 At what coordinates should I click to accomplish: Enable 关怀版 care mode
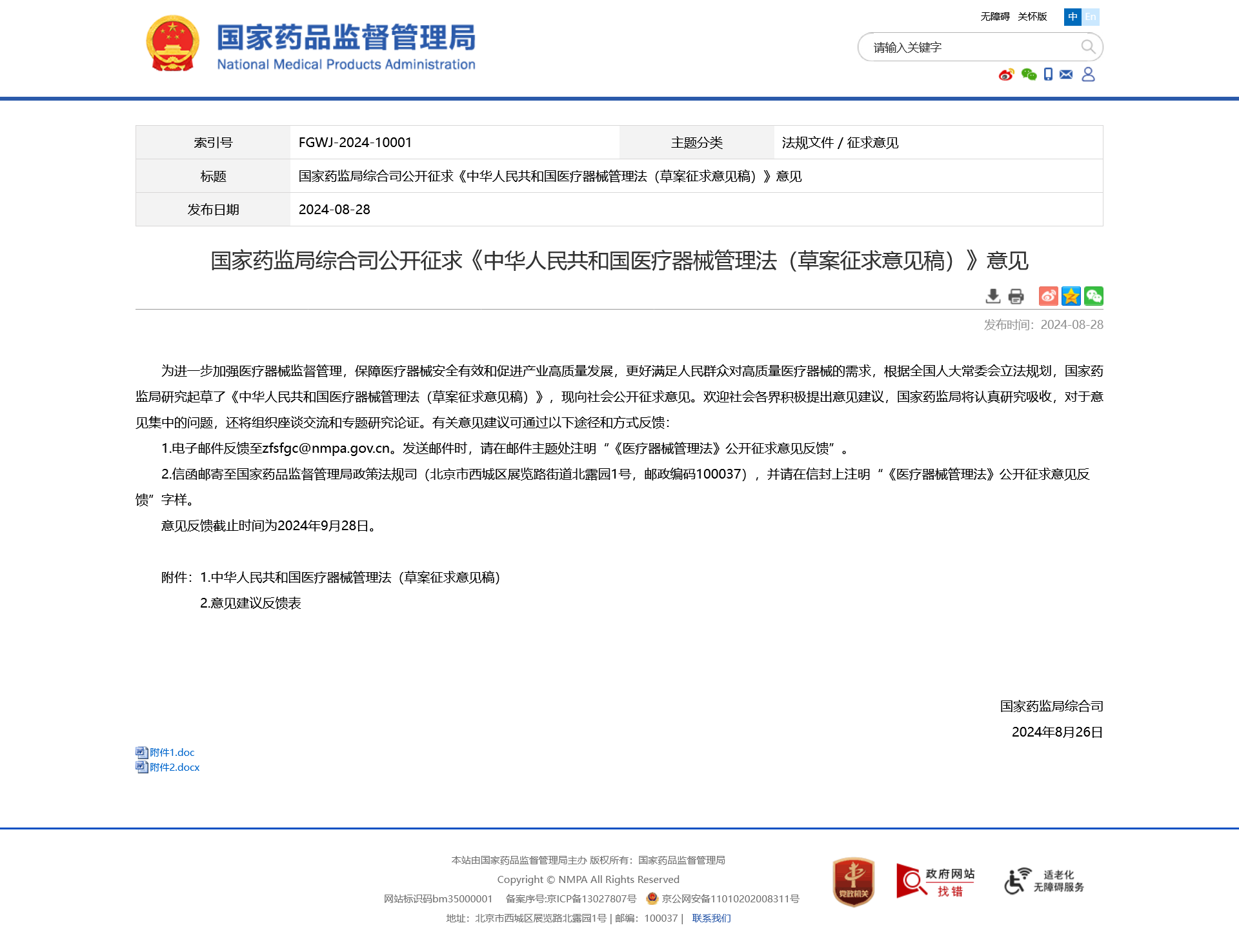[x=1032, y=17]
